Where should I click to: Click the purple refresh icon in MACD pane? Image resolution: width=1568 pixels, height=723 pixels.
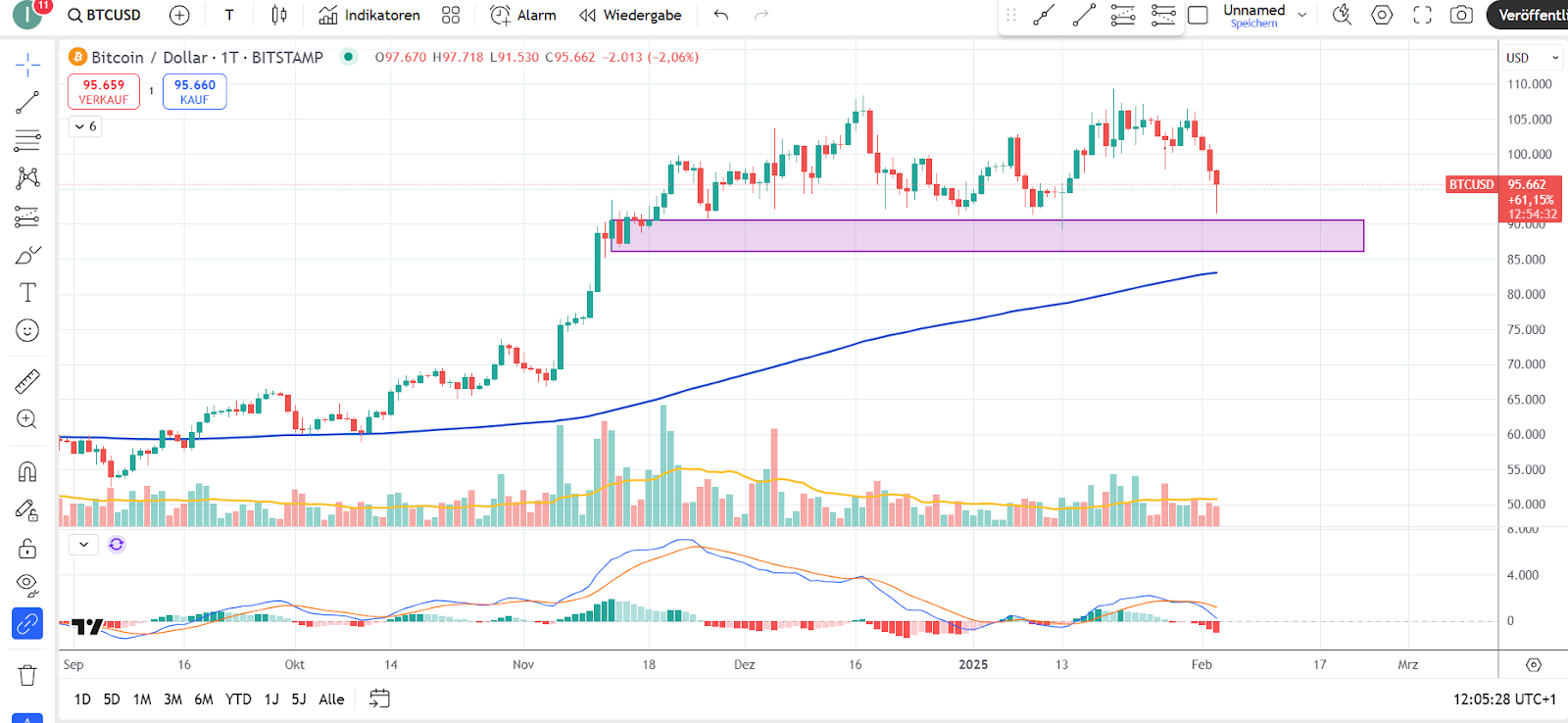[117, 545]
